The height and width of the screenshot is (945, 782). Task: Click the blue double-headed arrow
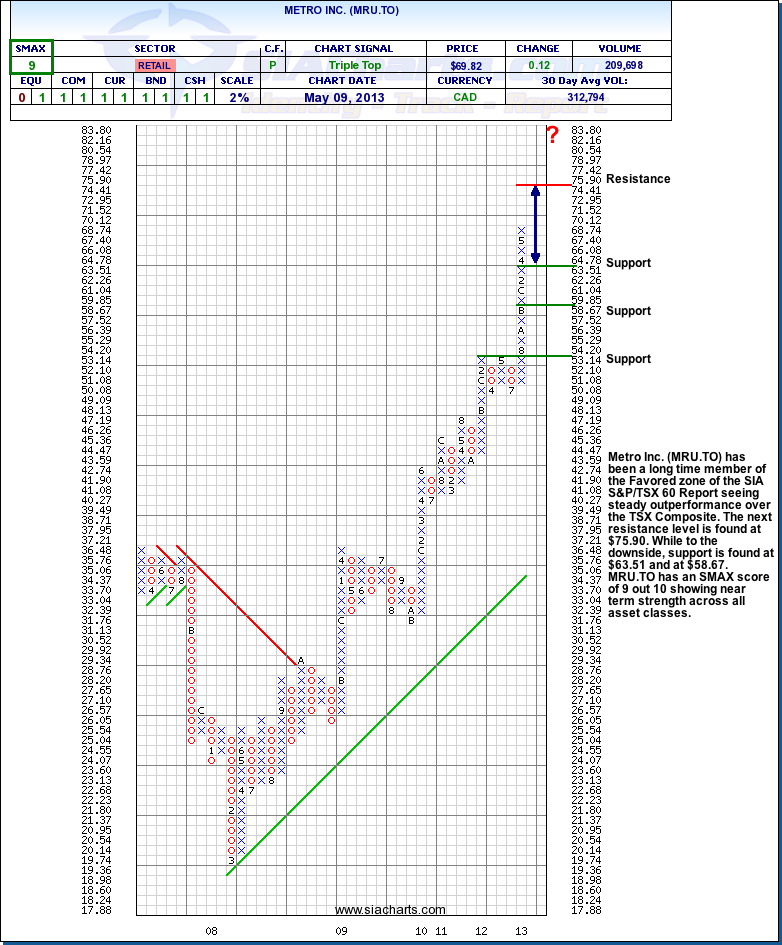pos(536,225)
